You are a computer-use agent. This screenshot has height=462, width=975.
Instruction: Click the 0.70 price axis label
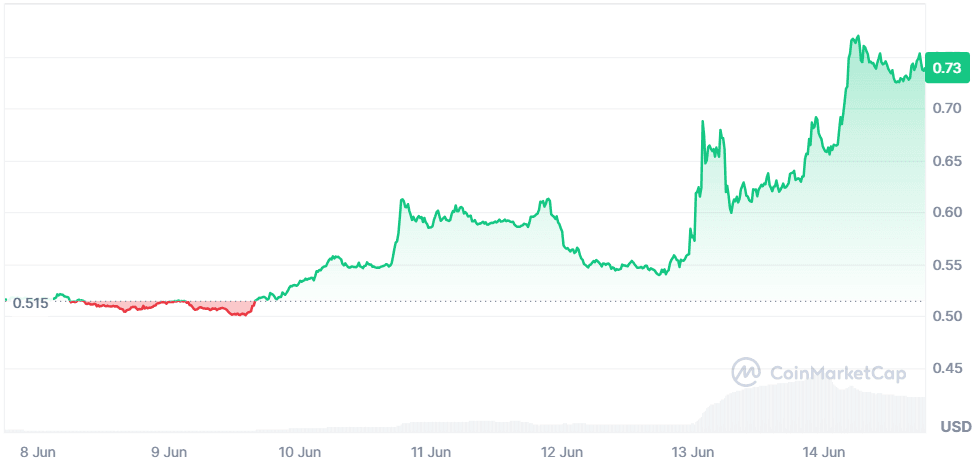point(947,108)
